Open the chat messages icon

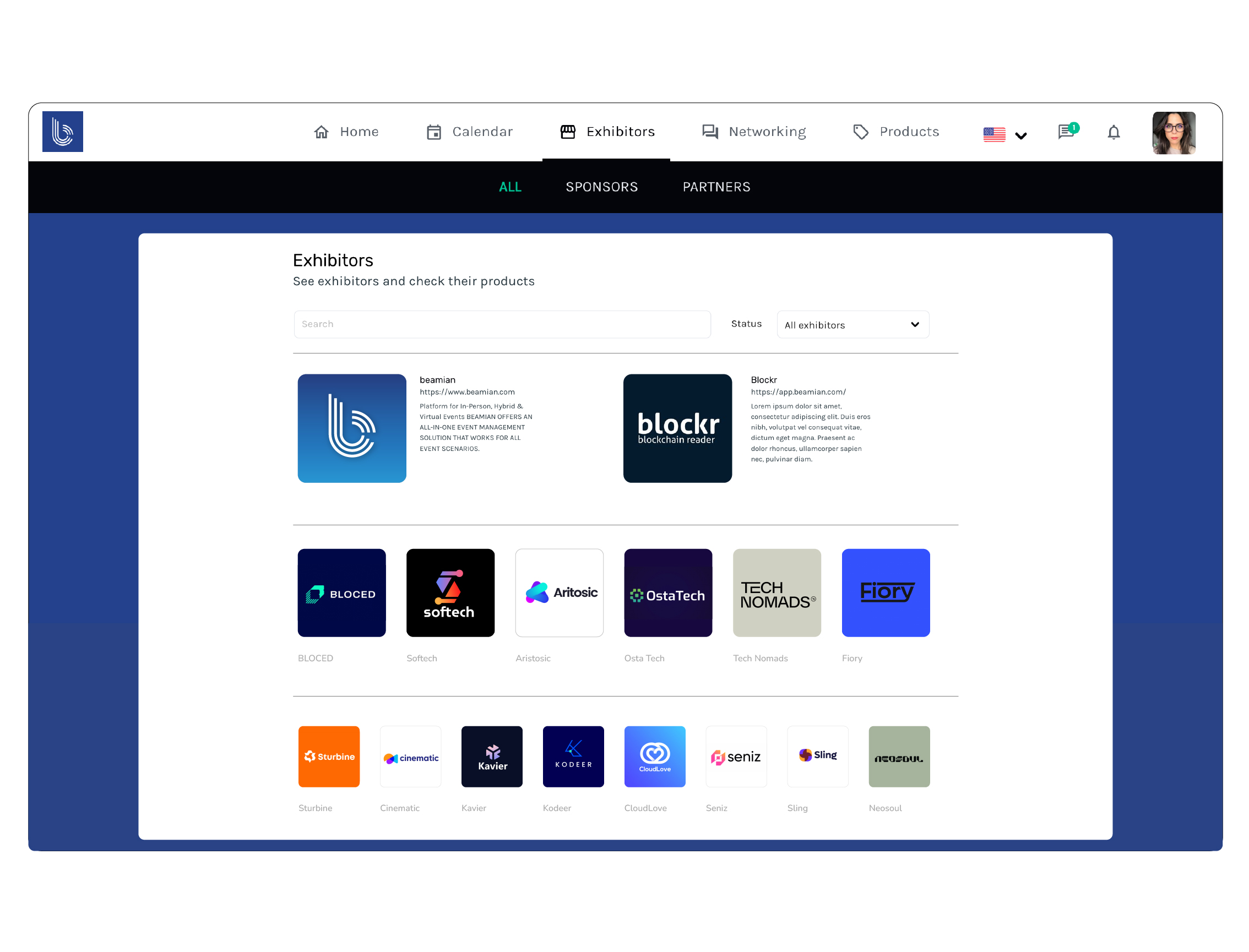pos(1068,132)
